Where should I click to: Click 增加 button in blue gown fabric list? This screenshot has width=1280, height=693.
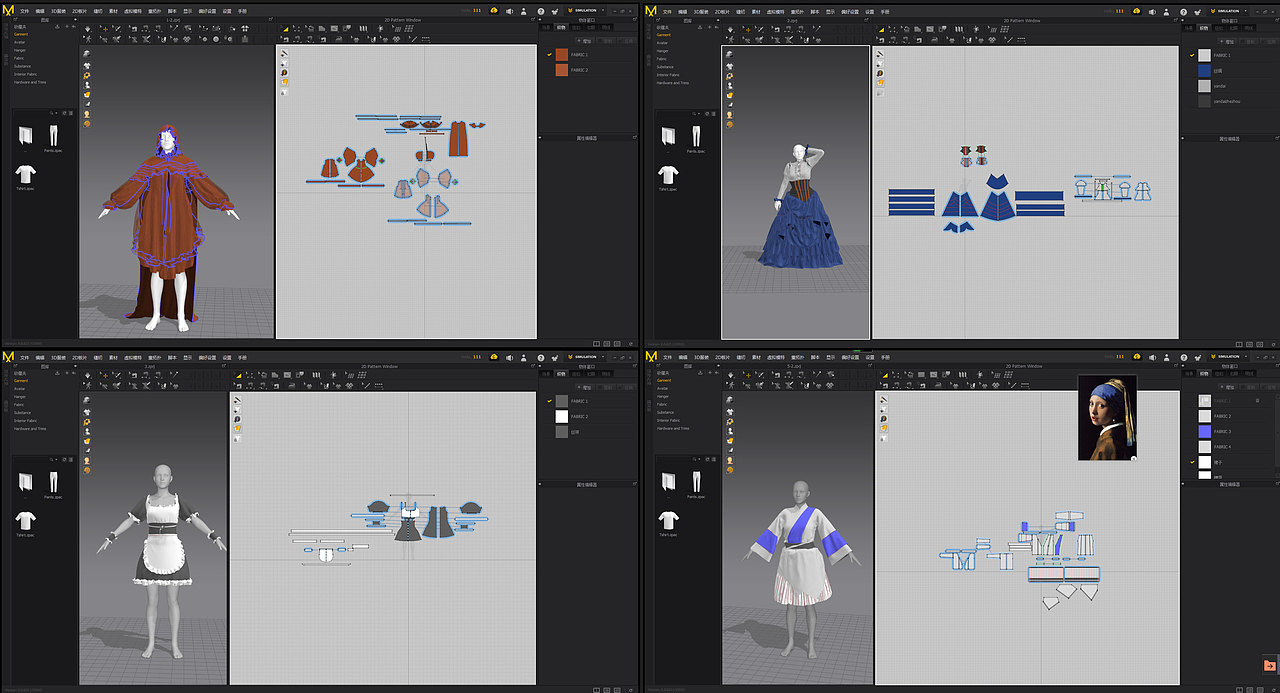coord(1229,41)
